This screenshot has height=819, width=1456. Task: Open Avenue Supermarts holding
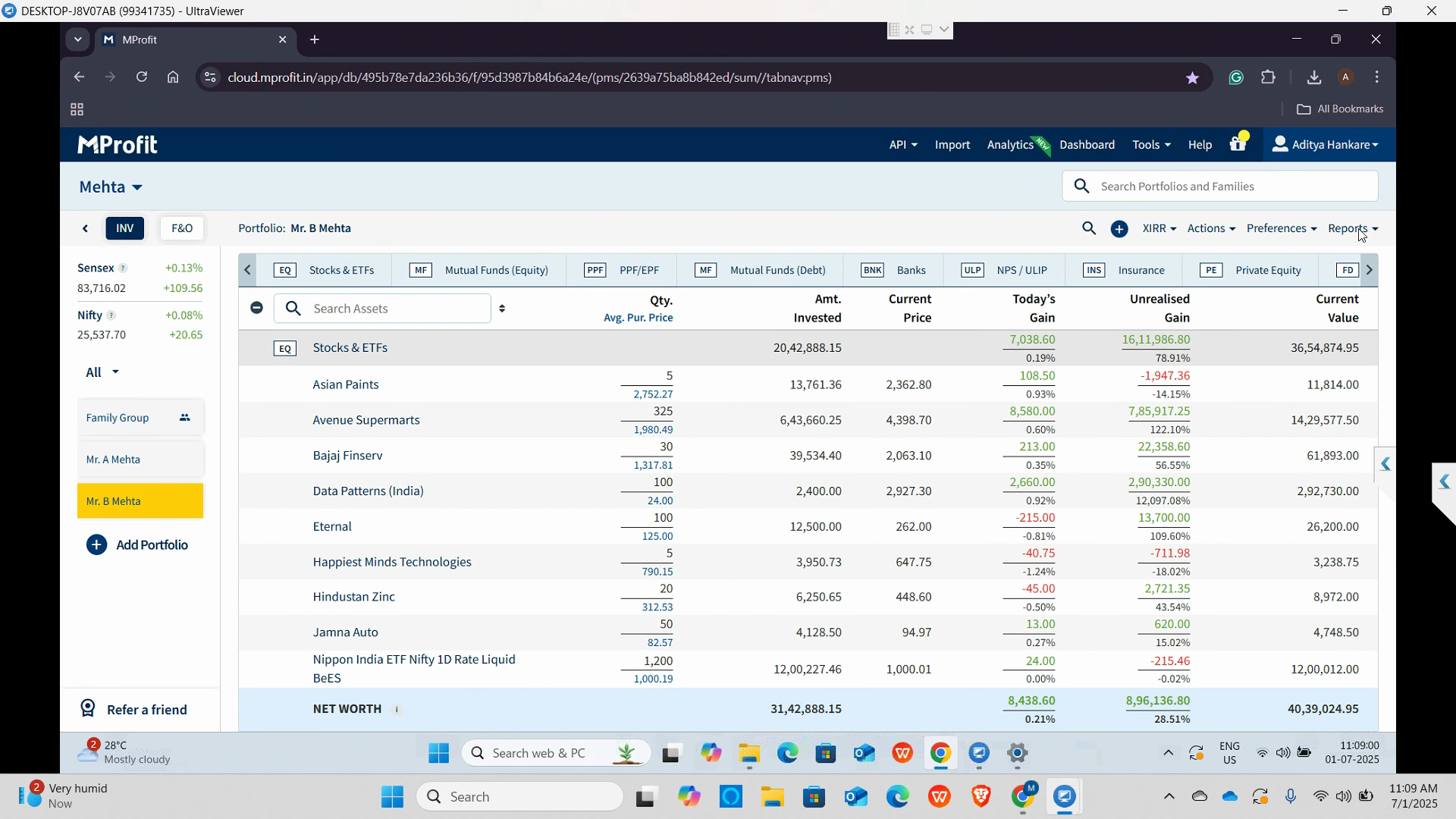366,420
